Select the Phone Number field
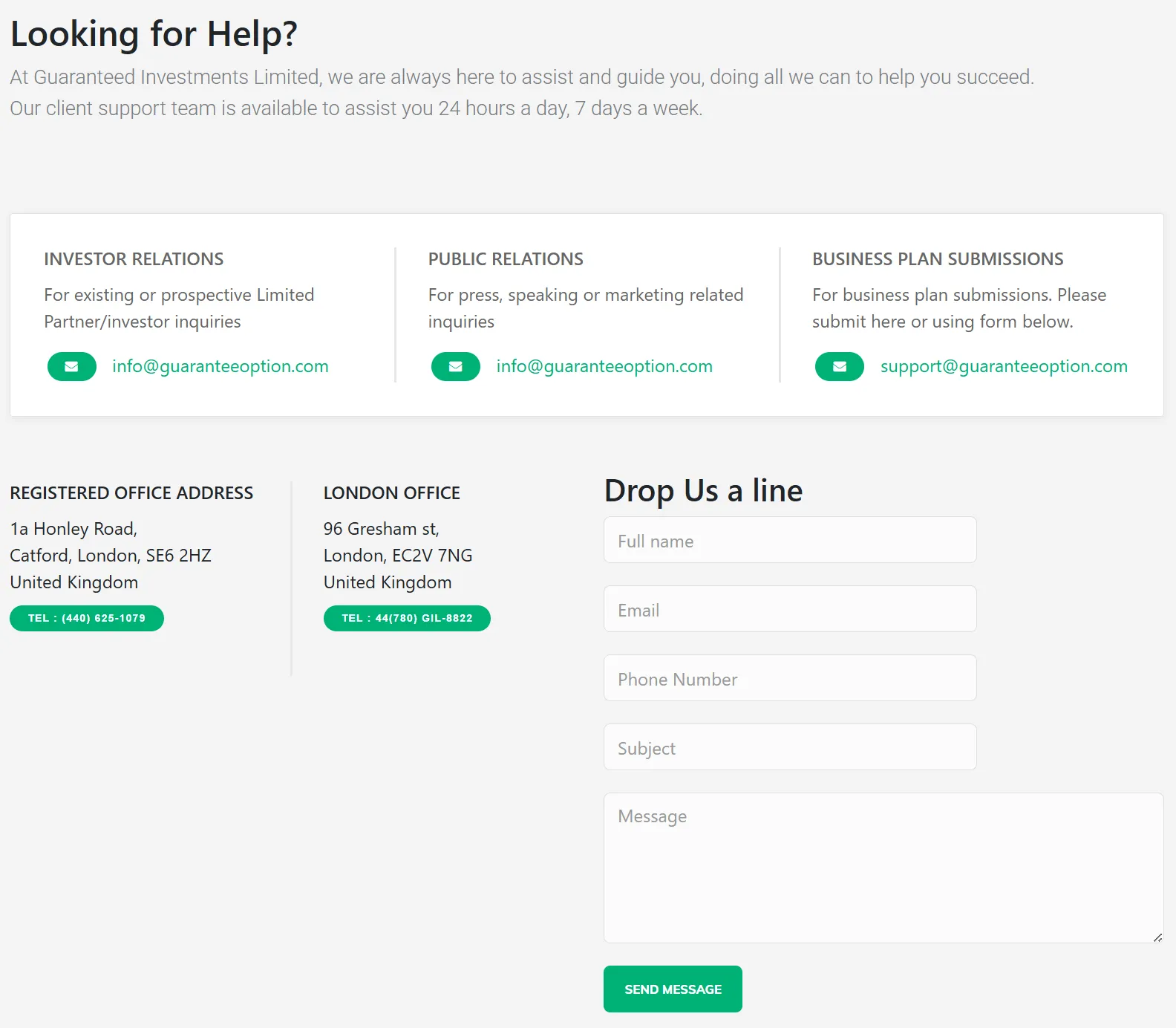The width and height of the screenshot is (1176, 1028). pyautogui.click(x=790, y=678)
